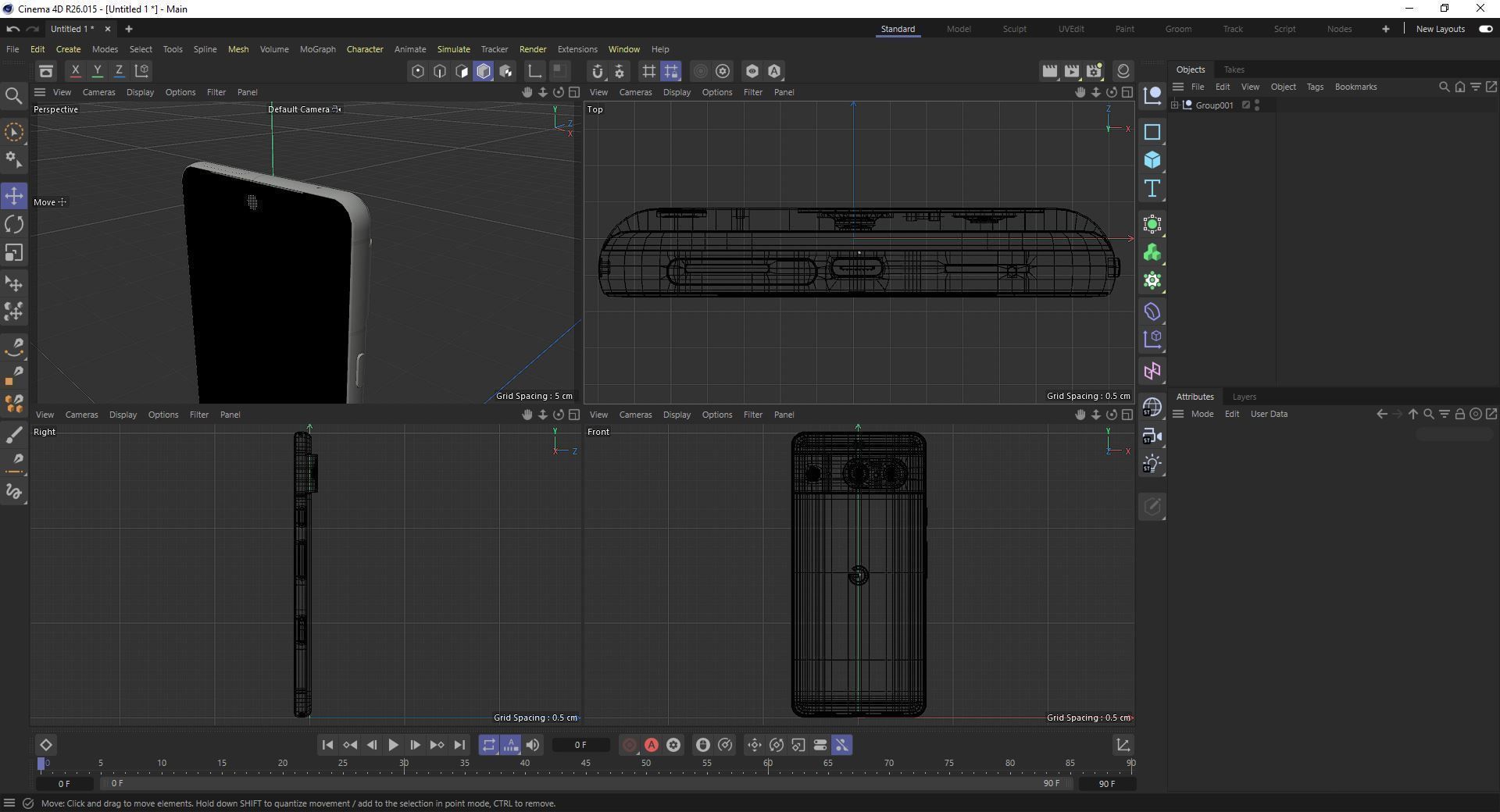The width and height of the screenshot is (1500, 812).
Task: Open the MoGraph menu
Action: tap(317, 49)
